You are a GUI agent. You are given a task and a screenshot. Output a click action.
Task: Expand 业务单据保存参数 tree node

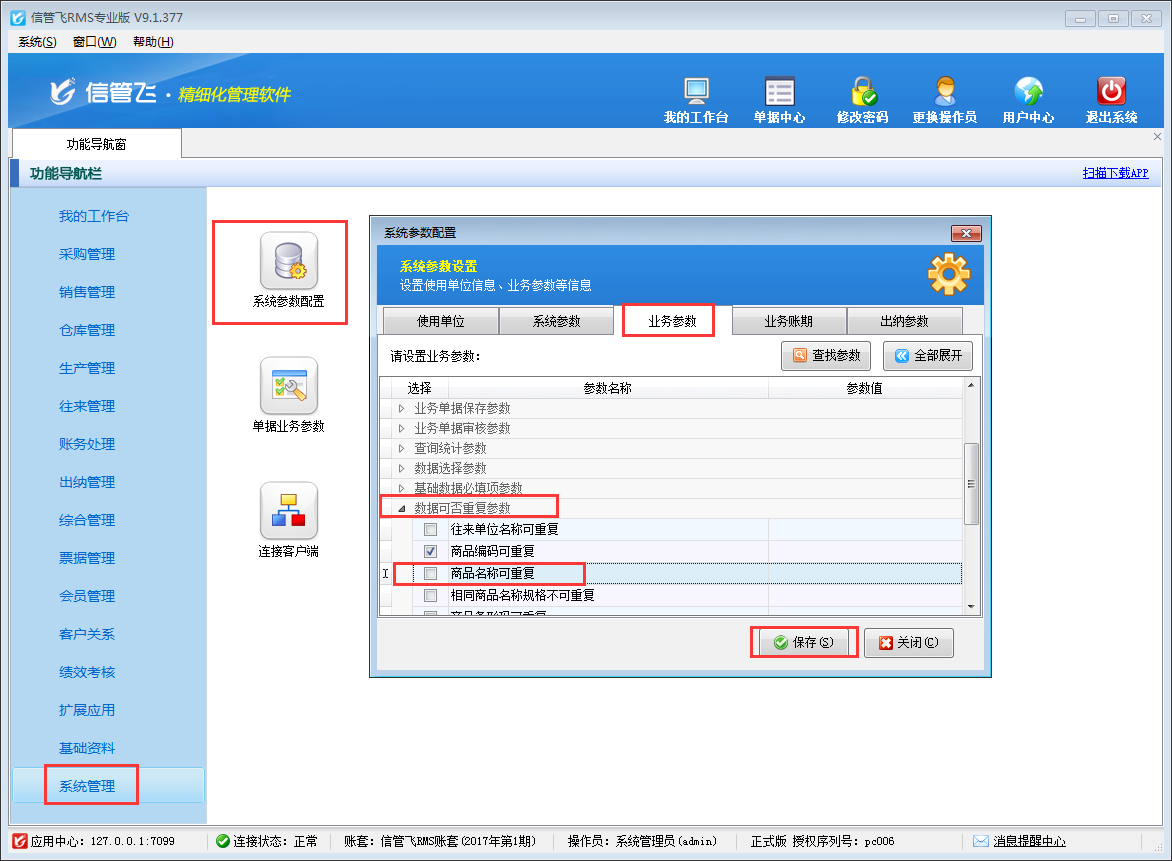point(402,408)
